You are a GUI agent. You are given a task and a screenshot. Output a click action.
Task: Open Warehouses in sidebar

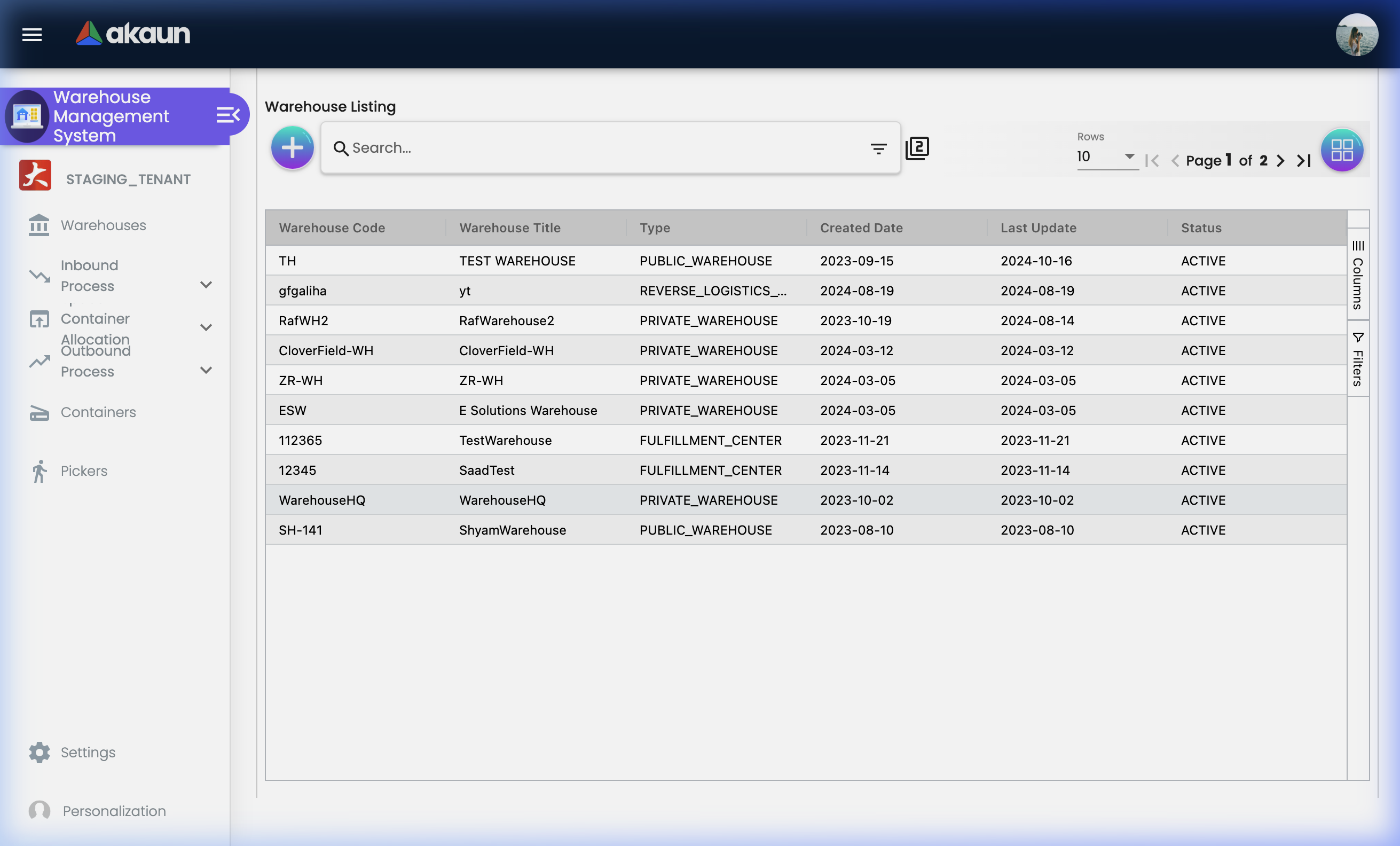pos(103,225)
